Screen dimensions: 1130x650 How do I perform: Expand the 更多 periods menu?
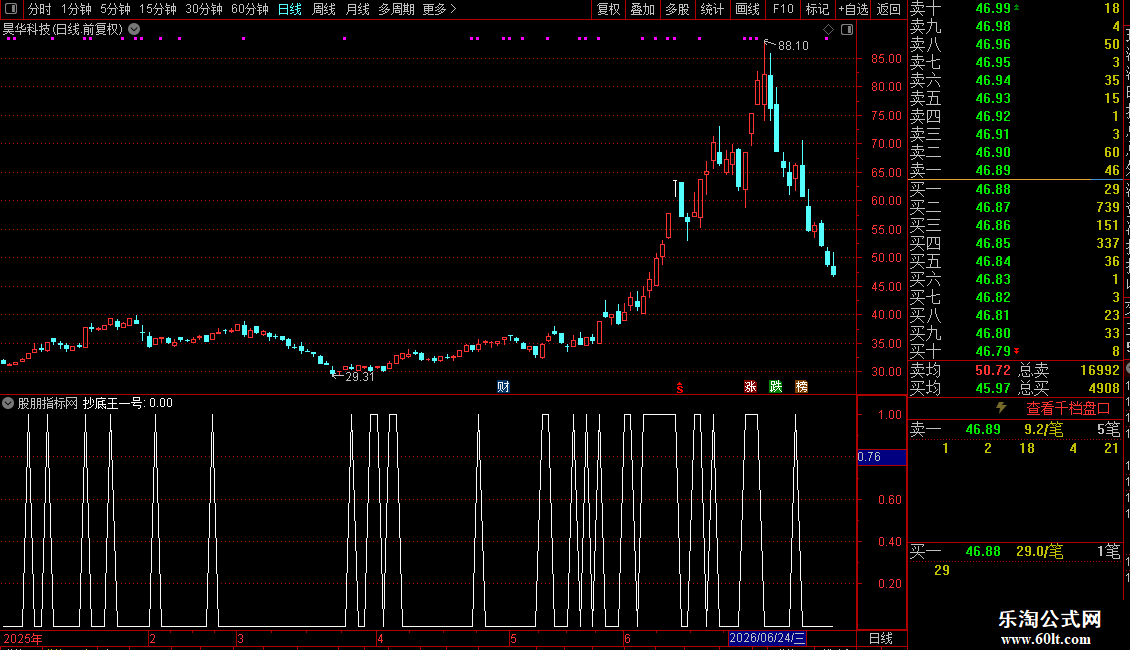(x=439, y=9)
